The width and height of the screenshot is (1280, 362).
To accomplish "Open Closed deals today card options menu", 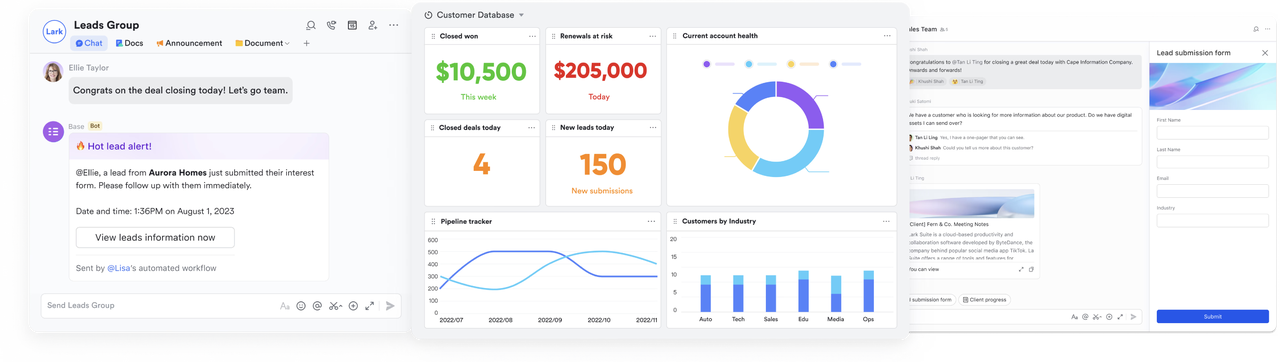I will [532, 128].
